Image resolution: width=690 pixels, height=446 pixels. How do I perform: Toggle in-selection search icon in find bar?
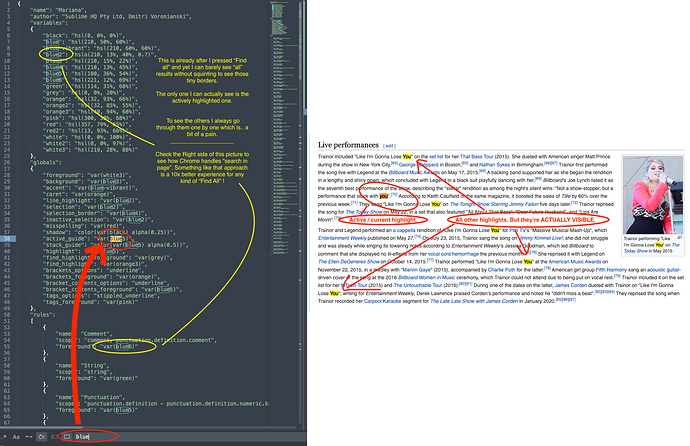[x=54, y=437]
